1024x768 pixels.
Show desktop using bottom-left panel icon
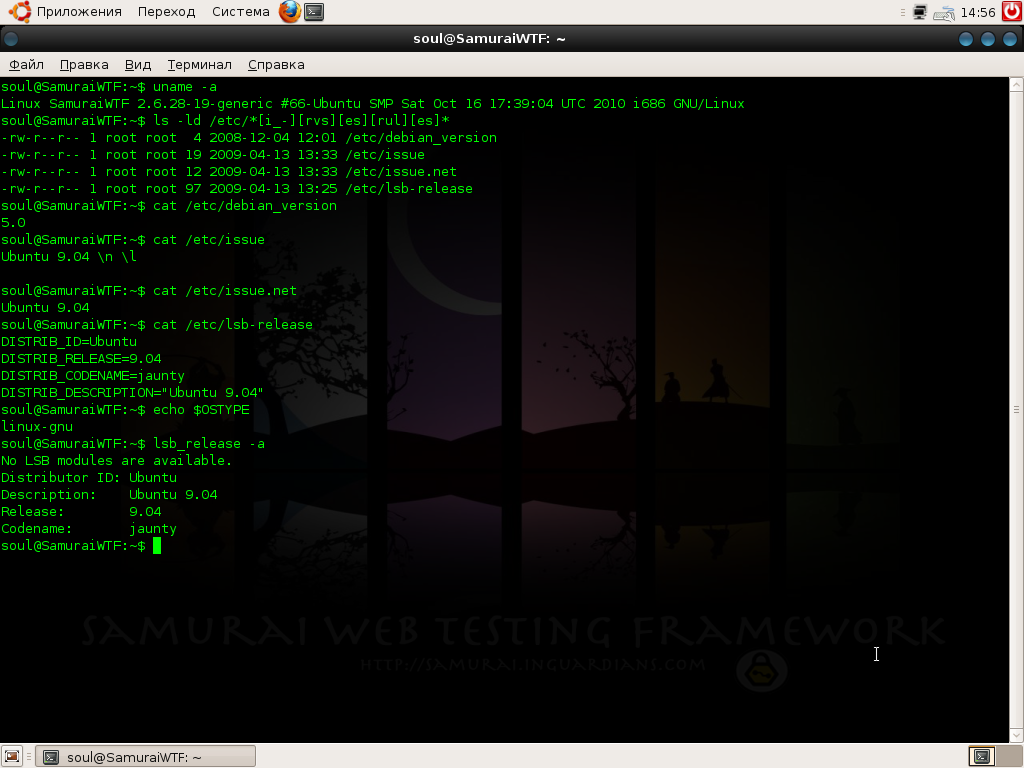tap(12, 757)
